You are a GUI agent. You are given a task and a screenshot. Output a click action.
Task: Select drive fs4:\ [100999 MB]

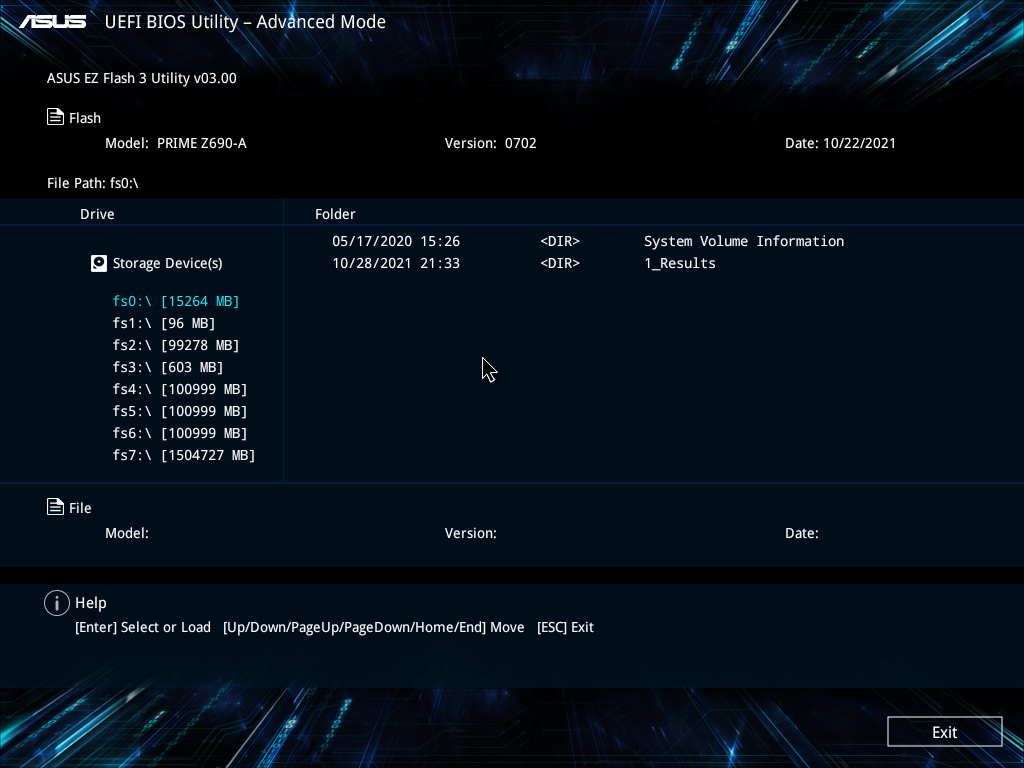(180, 389)
